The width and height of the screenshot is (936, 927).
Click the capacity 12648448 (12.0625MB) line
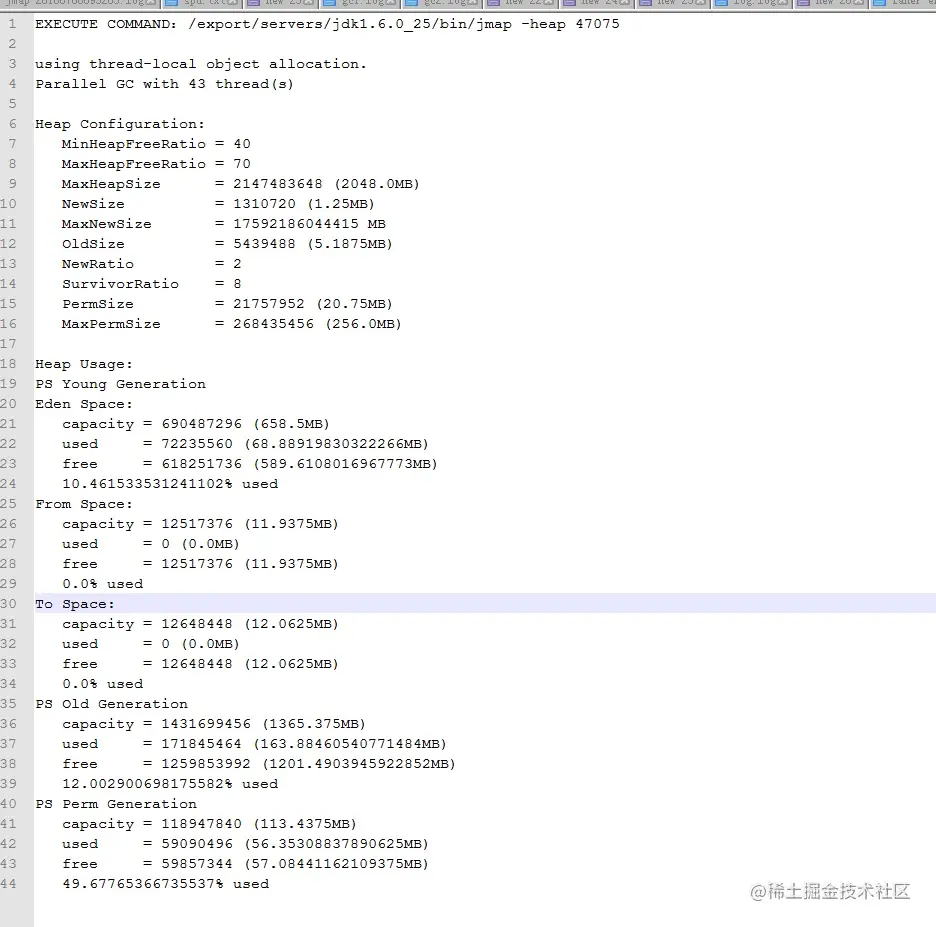(x=200, y=624)
